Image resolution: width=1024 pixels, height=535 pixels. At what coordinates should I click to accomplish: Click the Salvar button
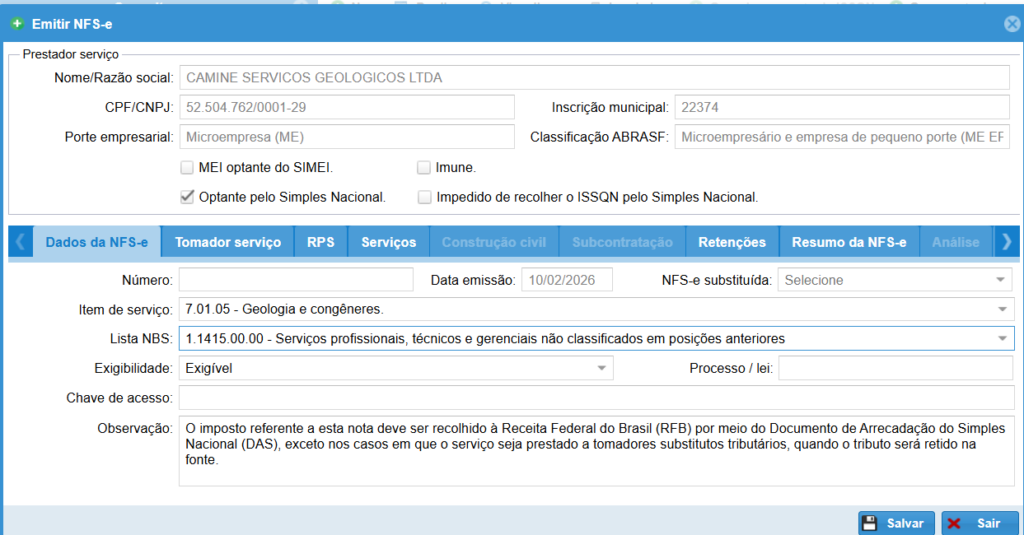(x=896, y=523)
